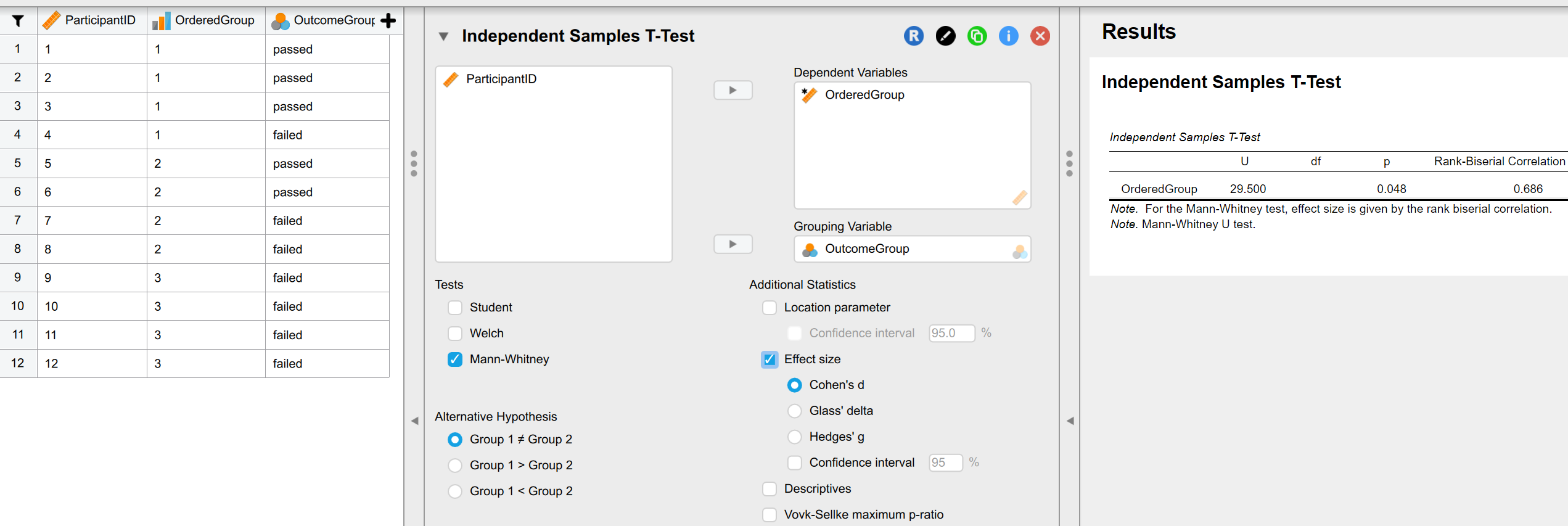Enable the Student test checkbox
Image resolution: width=1568 pixels, height=526 pixels.
pos(455,308)
